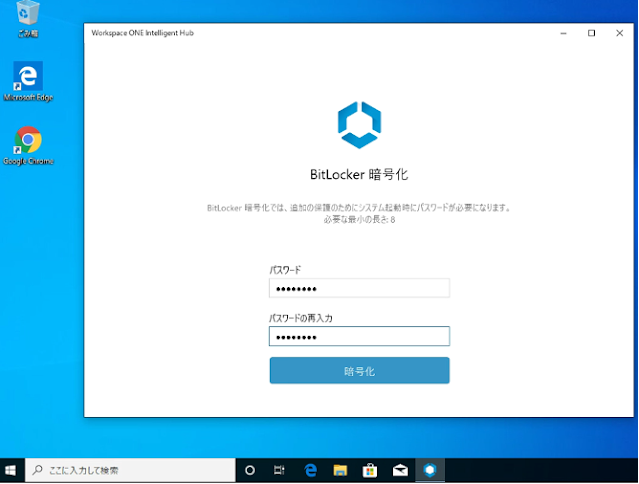Minimize the Intelligent Hub window
Screen dimensions: 639x484
pyautogui.click(x=564, y=33)
